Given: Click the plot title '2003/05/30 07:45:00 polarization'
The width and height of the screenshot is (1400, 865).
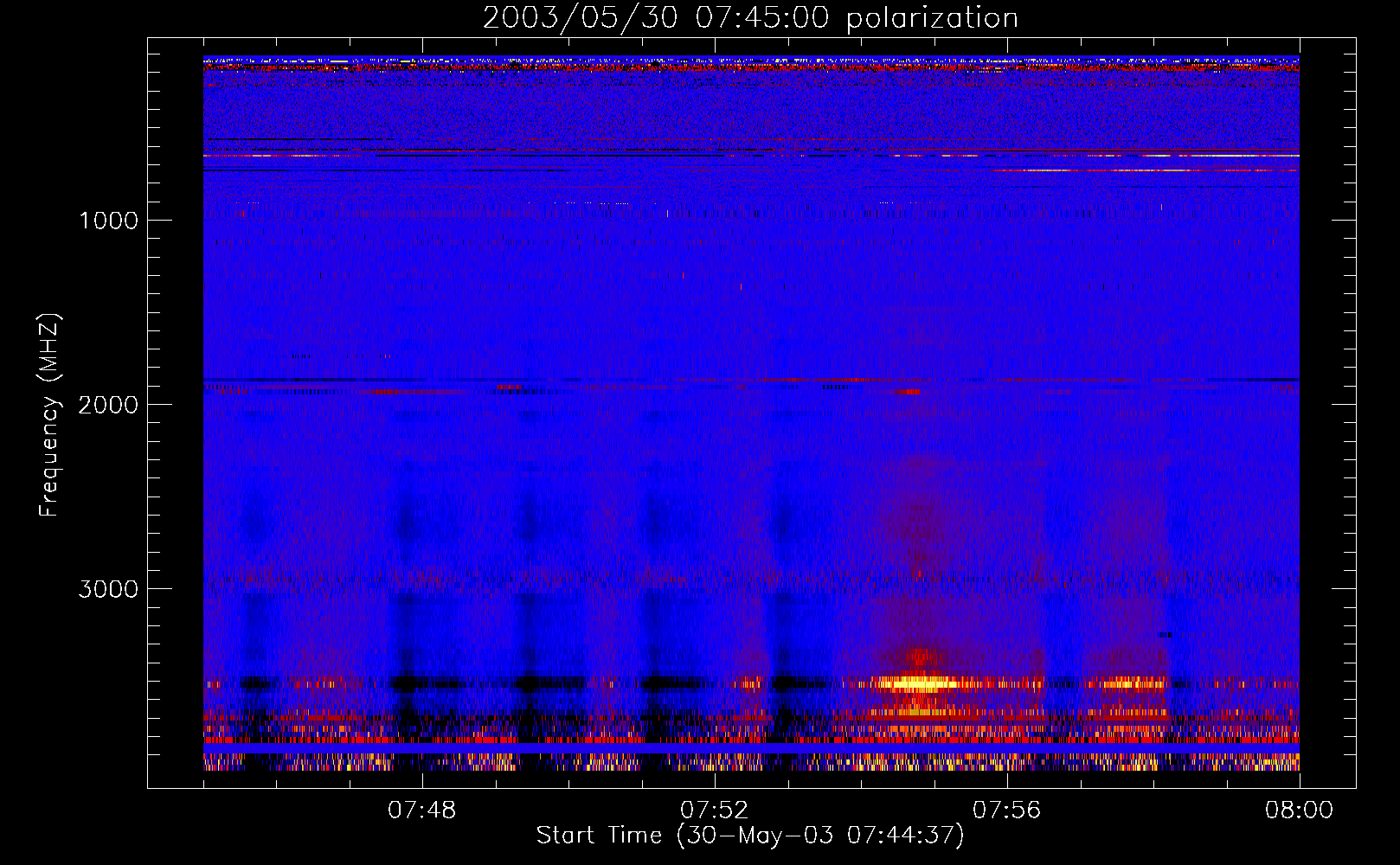Looking at the screenshot, I should 750,18.
